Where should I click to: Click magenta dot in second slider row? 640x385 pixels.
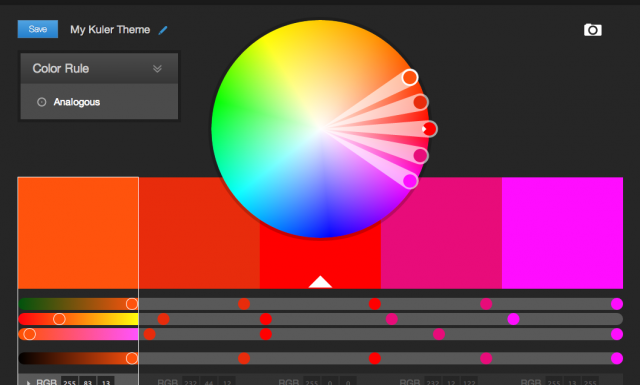point(513,319)
